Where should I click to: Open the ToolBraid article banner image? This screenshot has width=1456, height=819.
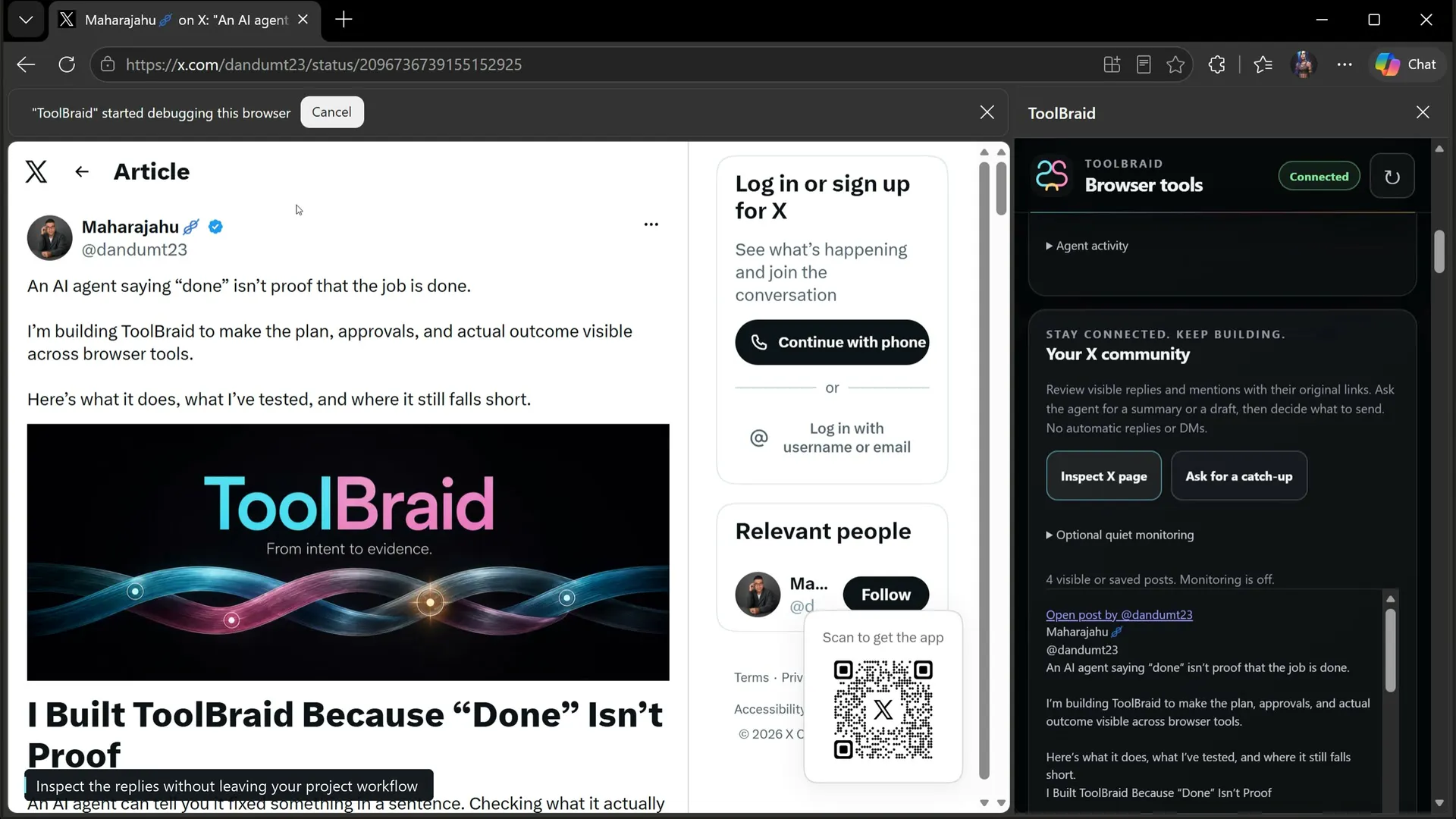coord(348,552)
